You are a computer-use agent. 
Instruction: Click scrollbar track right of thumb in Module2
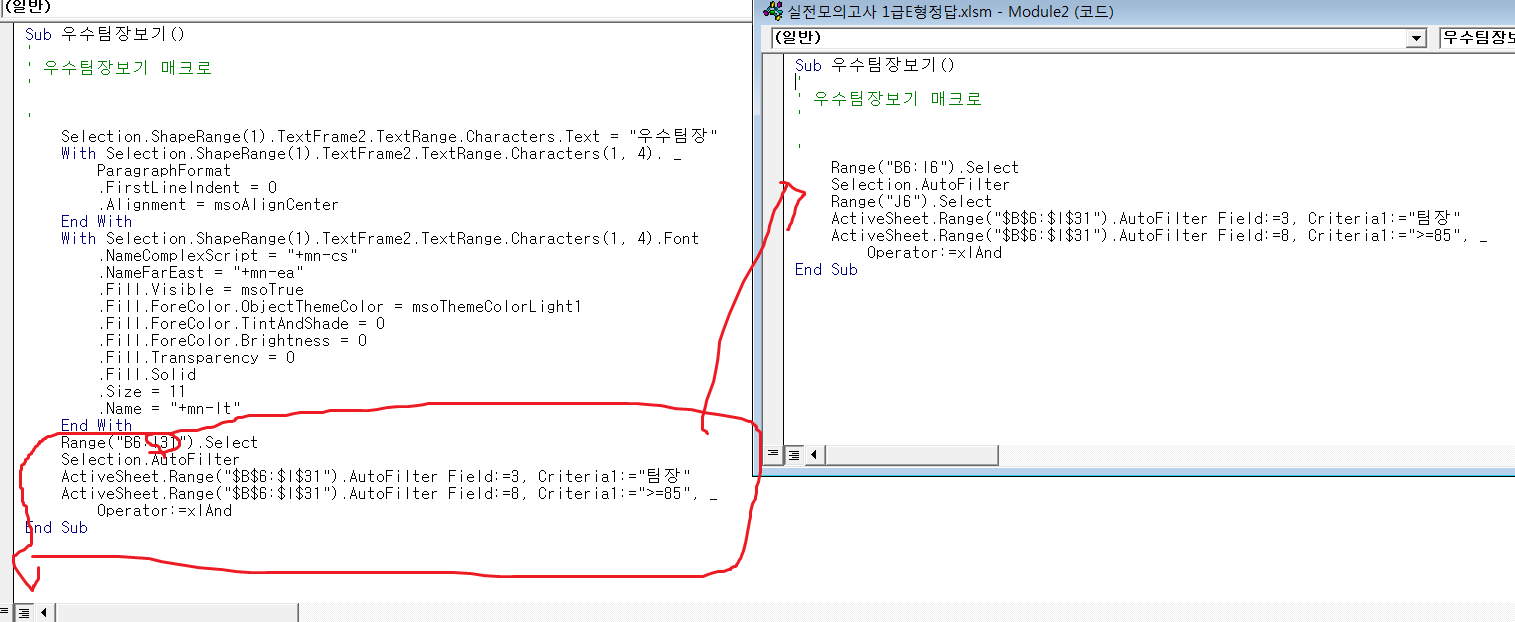pyautogui.click(x=1250, y=455)
